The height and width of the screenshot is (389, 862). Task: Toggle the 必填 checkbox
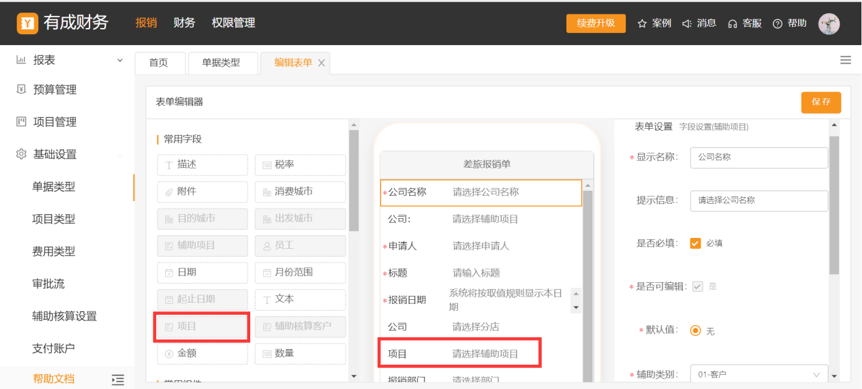(695, 243)
